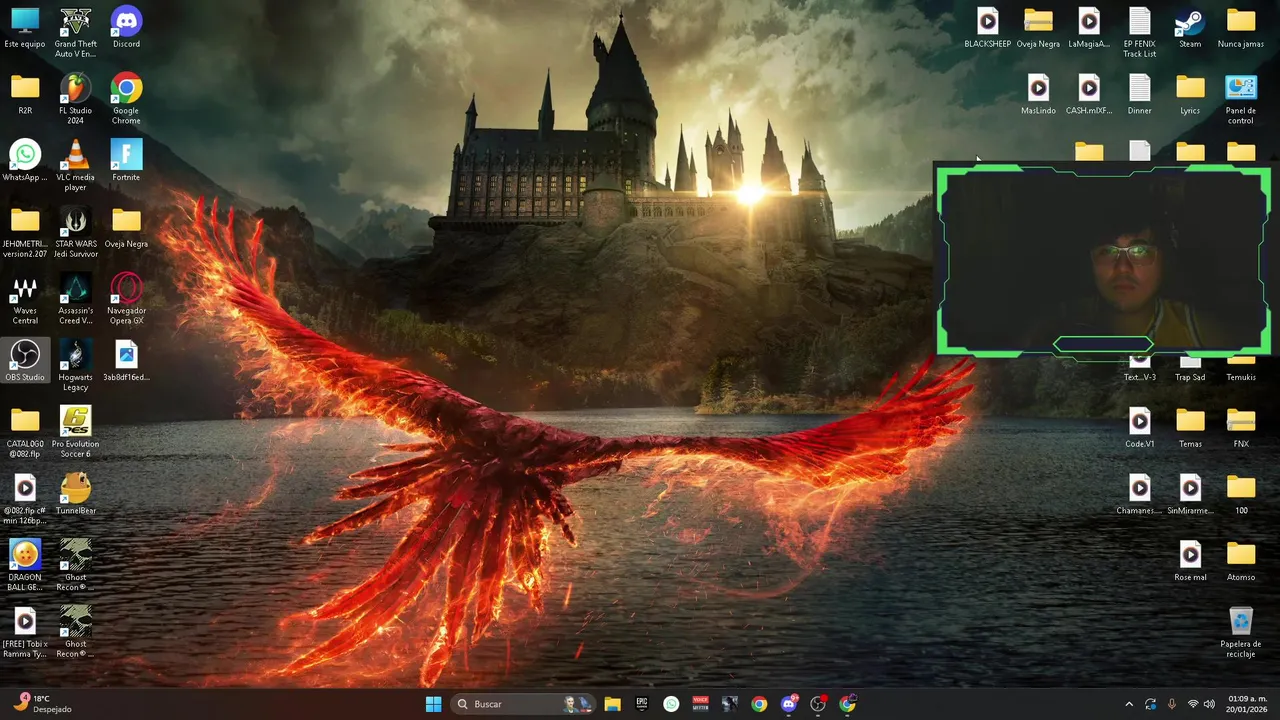Open the Temas folder
The height and width of the screenshot is (720, 1280).
1190,428
